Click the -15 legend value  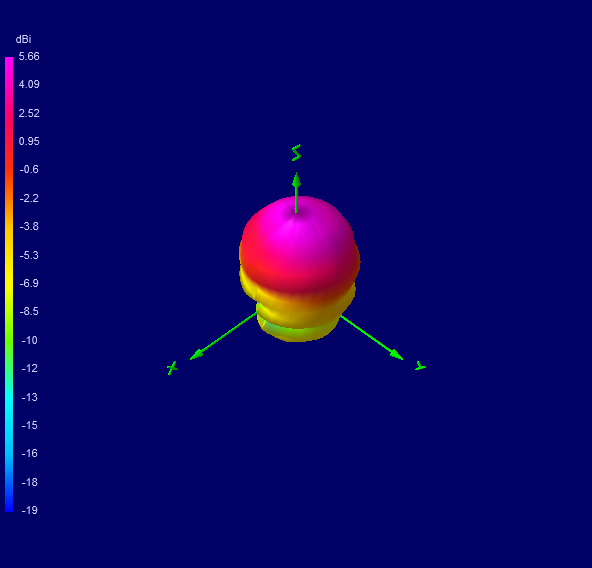pyautogui.click(x=29, y=425)
